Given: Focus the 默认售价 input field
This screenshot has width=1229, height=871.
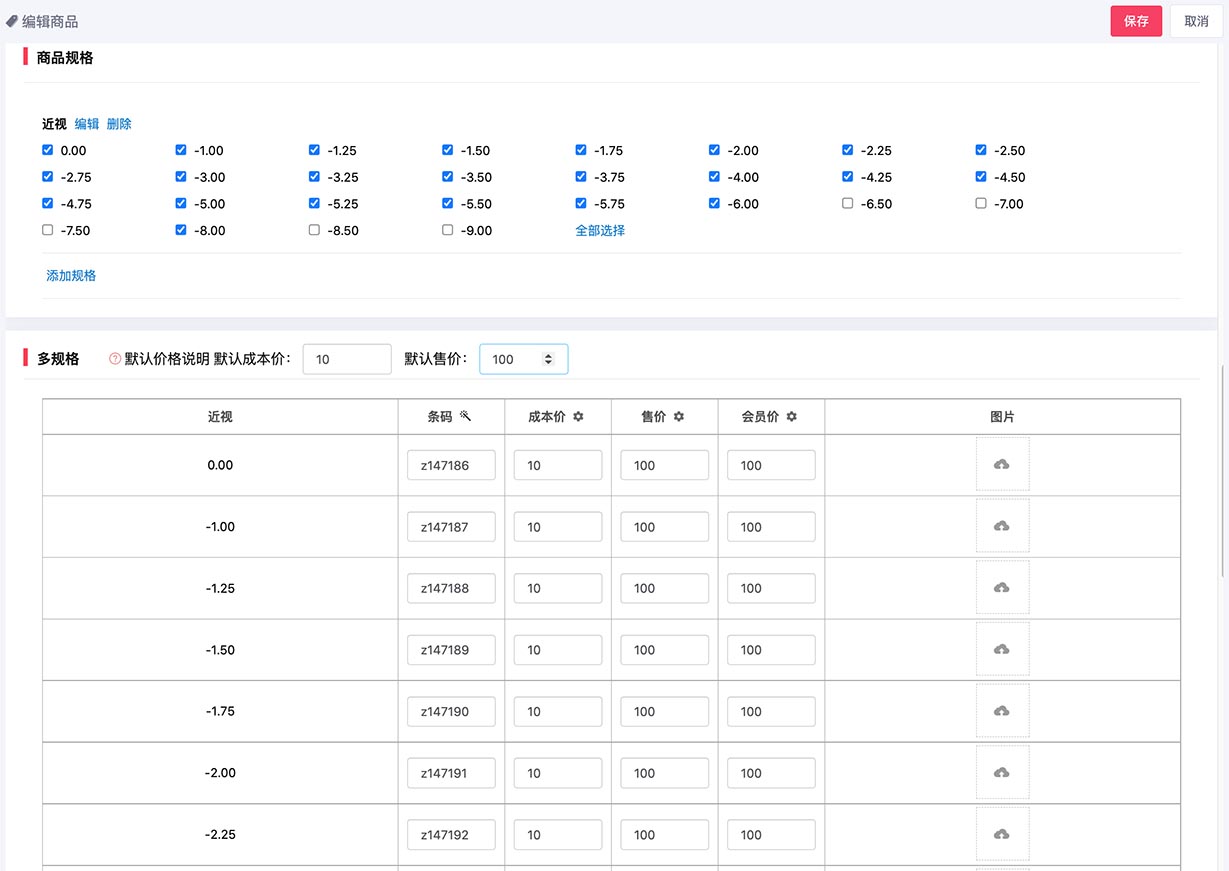Looking at the screenshot, I should 524,359.
